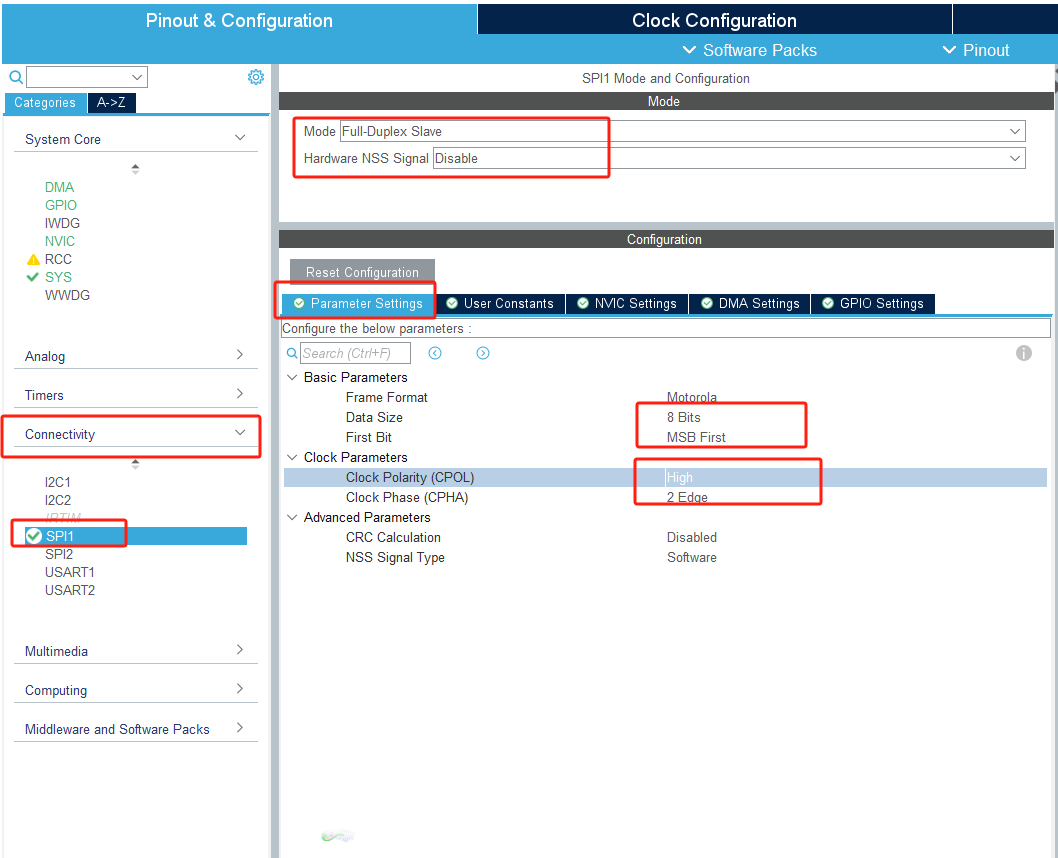Screen dimensions: 1058x858
Task: Collapse the Advanced Parameters group
Action: tap(292, 518)
